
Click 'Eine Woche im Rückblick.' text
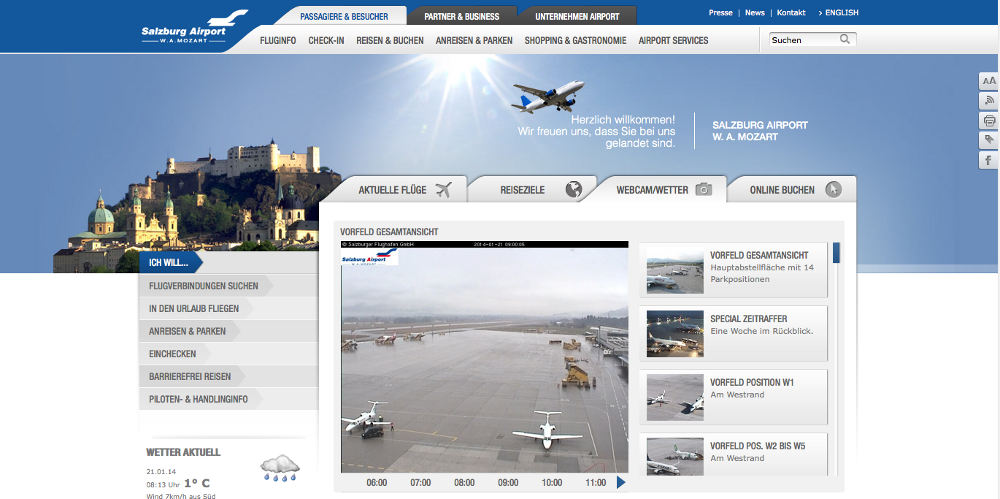(762, 331)
